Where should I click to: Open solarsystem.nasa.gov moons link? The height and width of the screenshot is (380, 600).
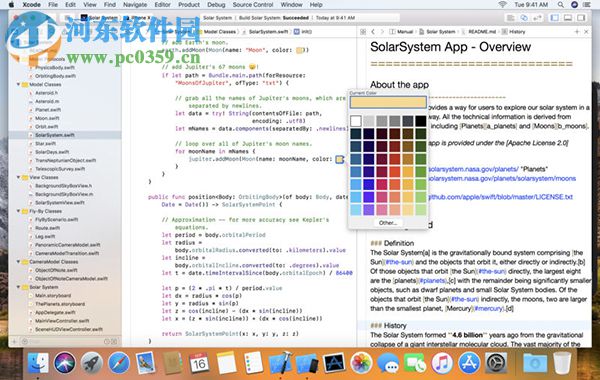(502, 178)
